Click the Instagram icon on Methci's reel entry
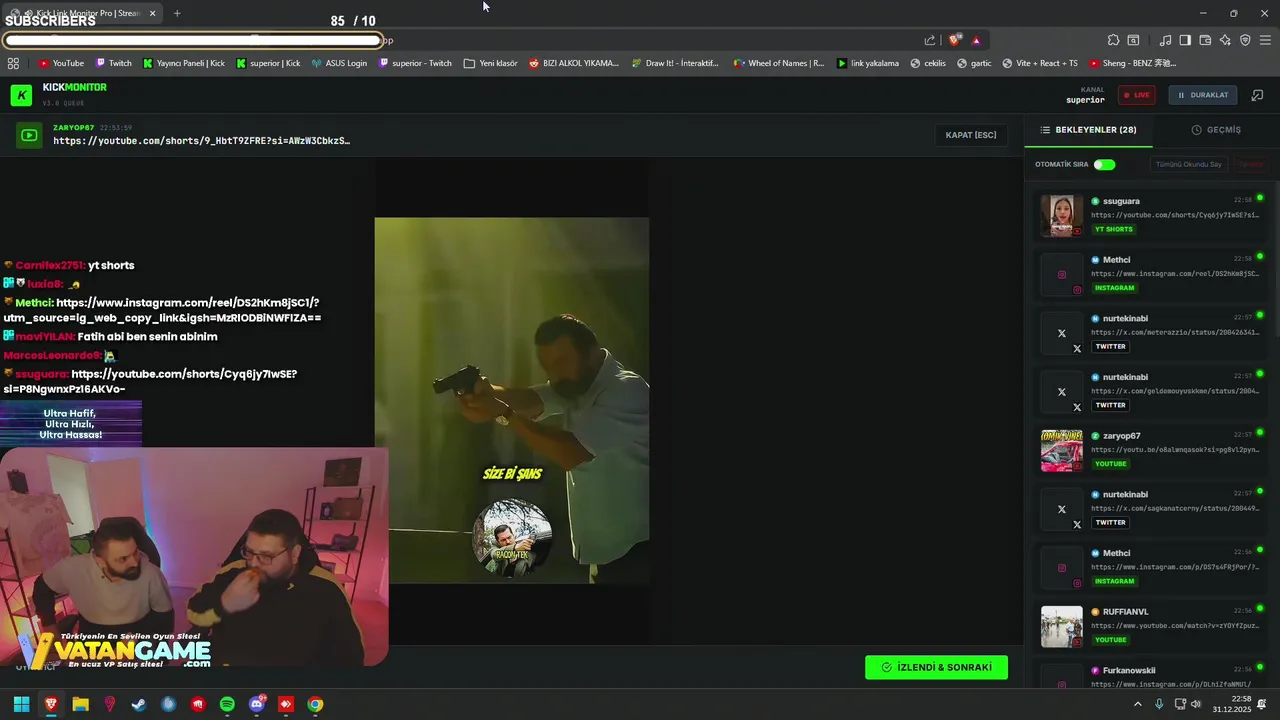This screenshot has width=1280, height=720. (x=1062, y=274)
